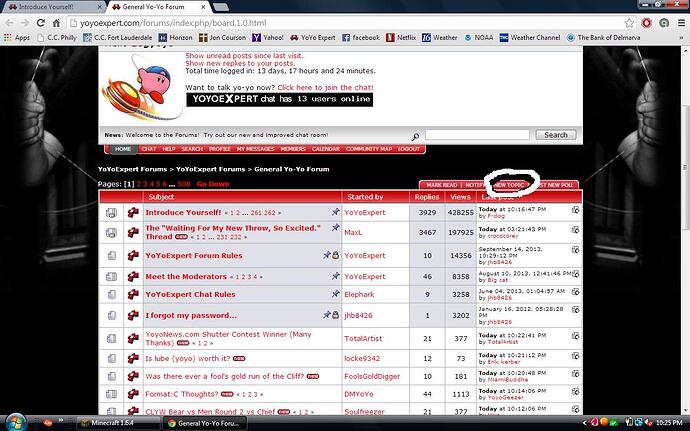The image size is (690, 431).
Task: Bookmark this page with star icon
Action: tap(629, 23)
